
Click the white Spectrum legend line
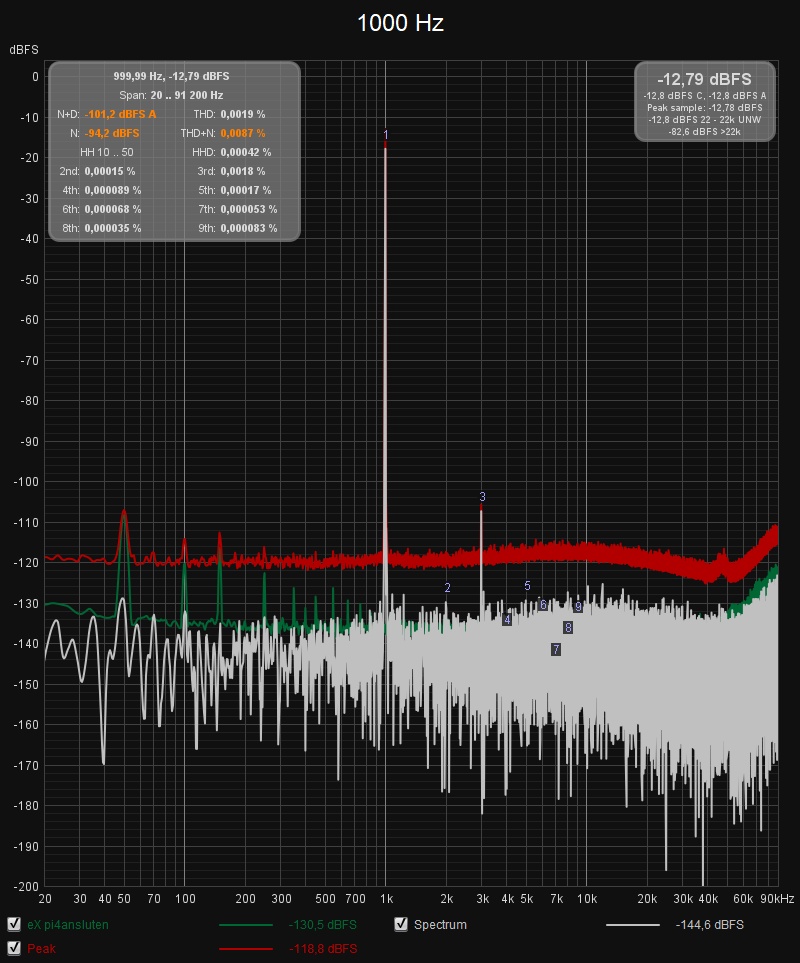(x=632, y=925)
